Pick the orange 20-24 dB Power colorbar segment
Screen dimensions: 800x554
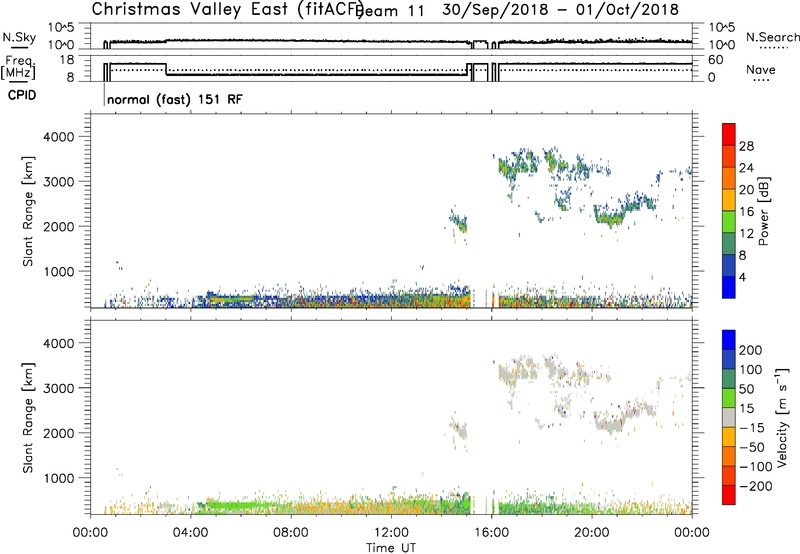click(729, 178)
